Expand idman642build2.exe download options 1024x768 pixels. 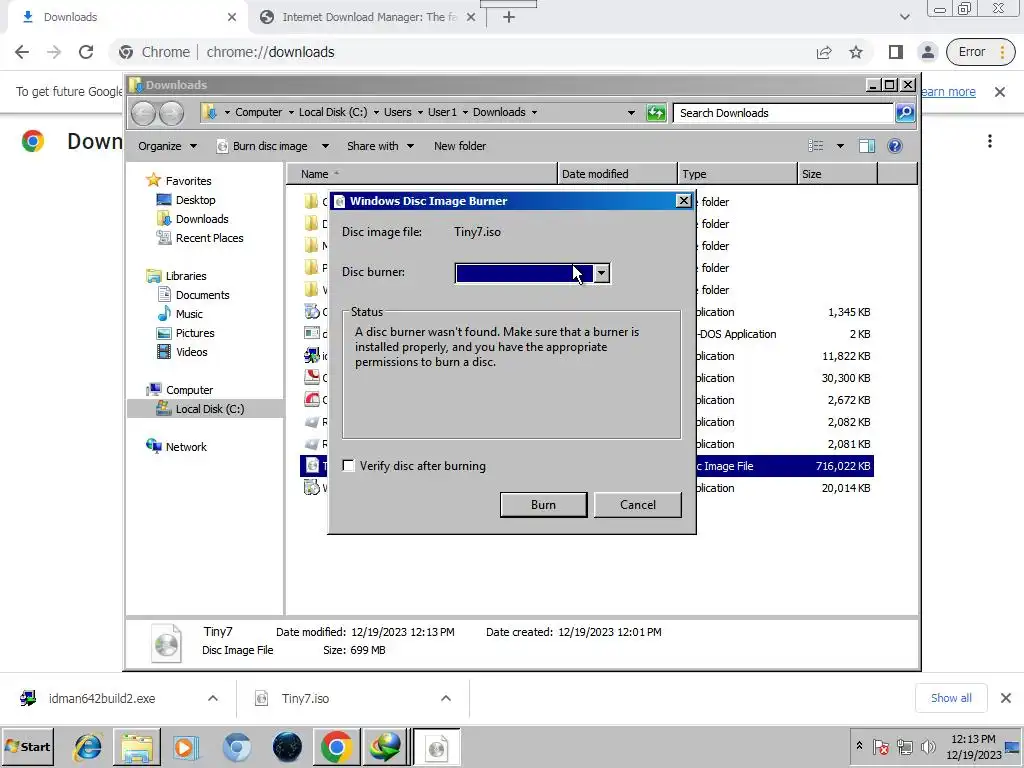tap(213, 698)
